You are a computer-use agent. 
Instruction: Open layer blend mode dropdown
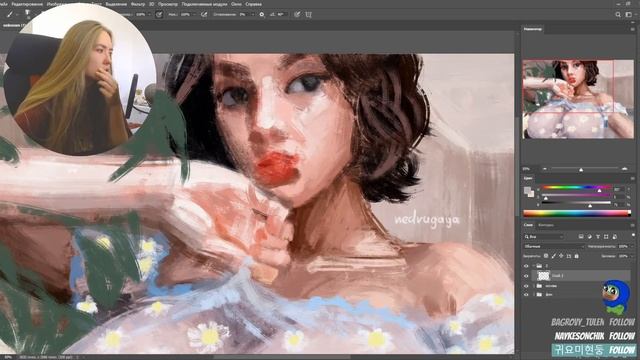pyautogui.click(x=554, y=247)
